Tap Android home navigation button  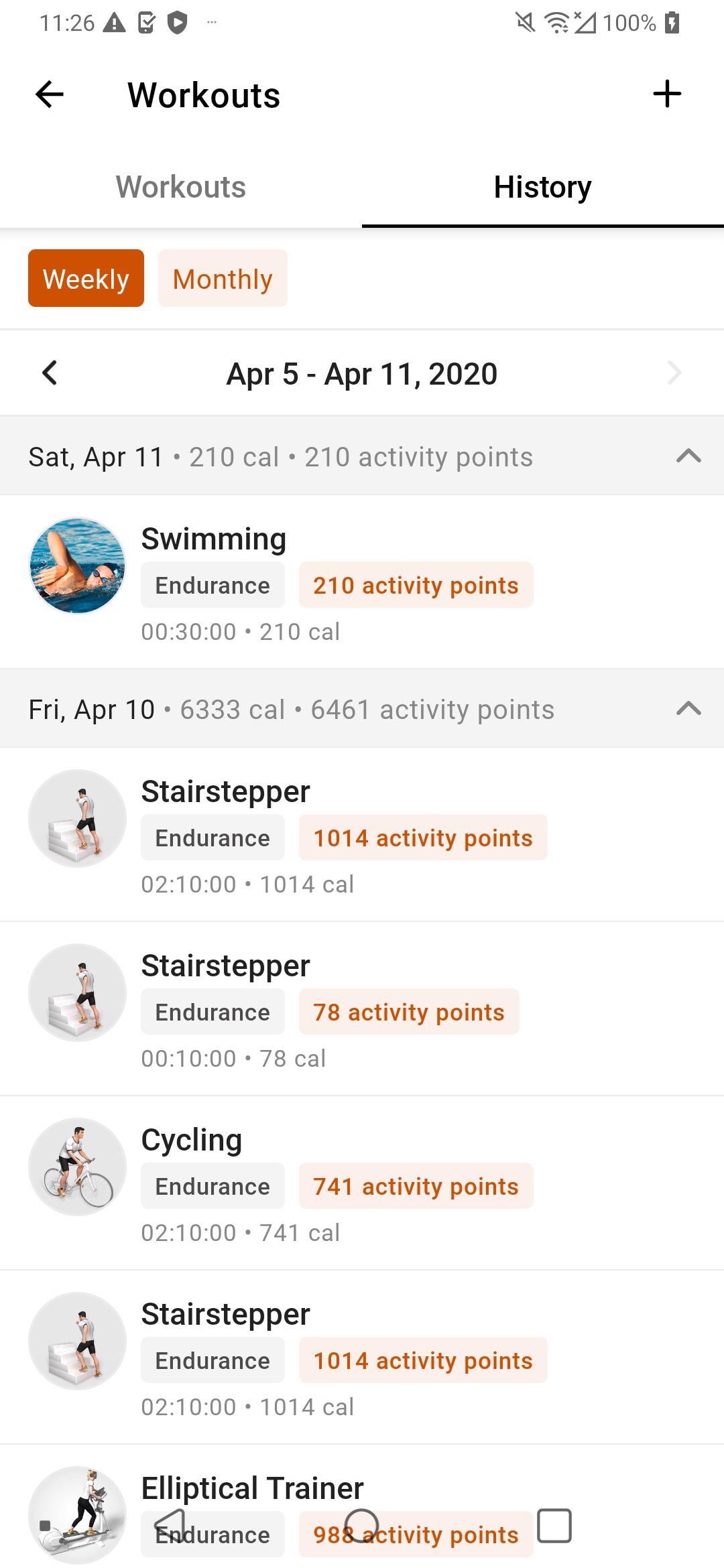(362, 1526)
